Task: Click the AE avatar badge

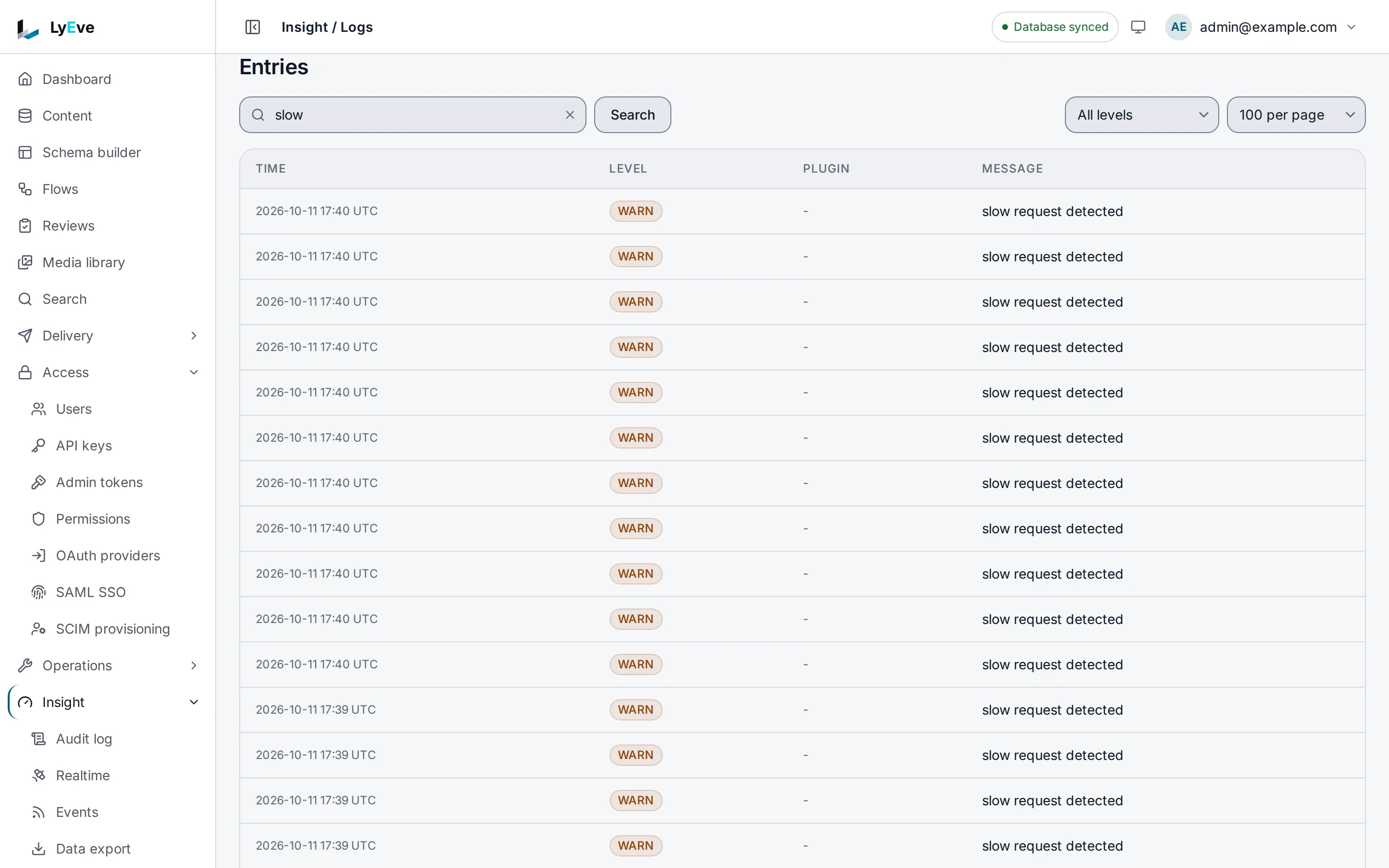Action: click(x=1178, y=27)
